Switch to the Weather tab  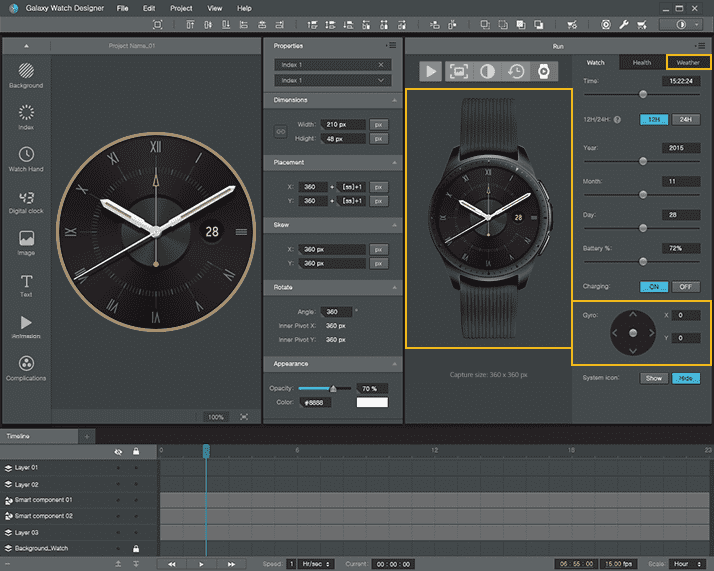(688, 62)
